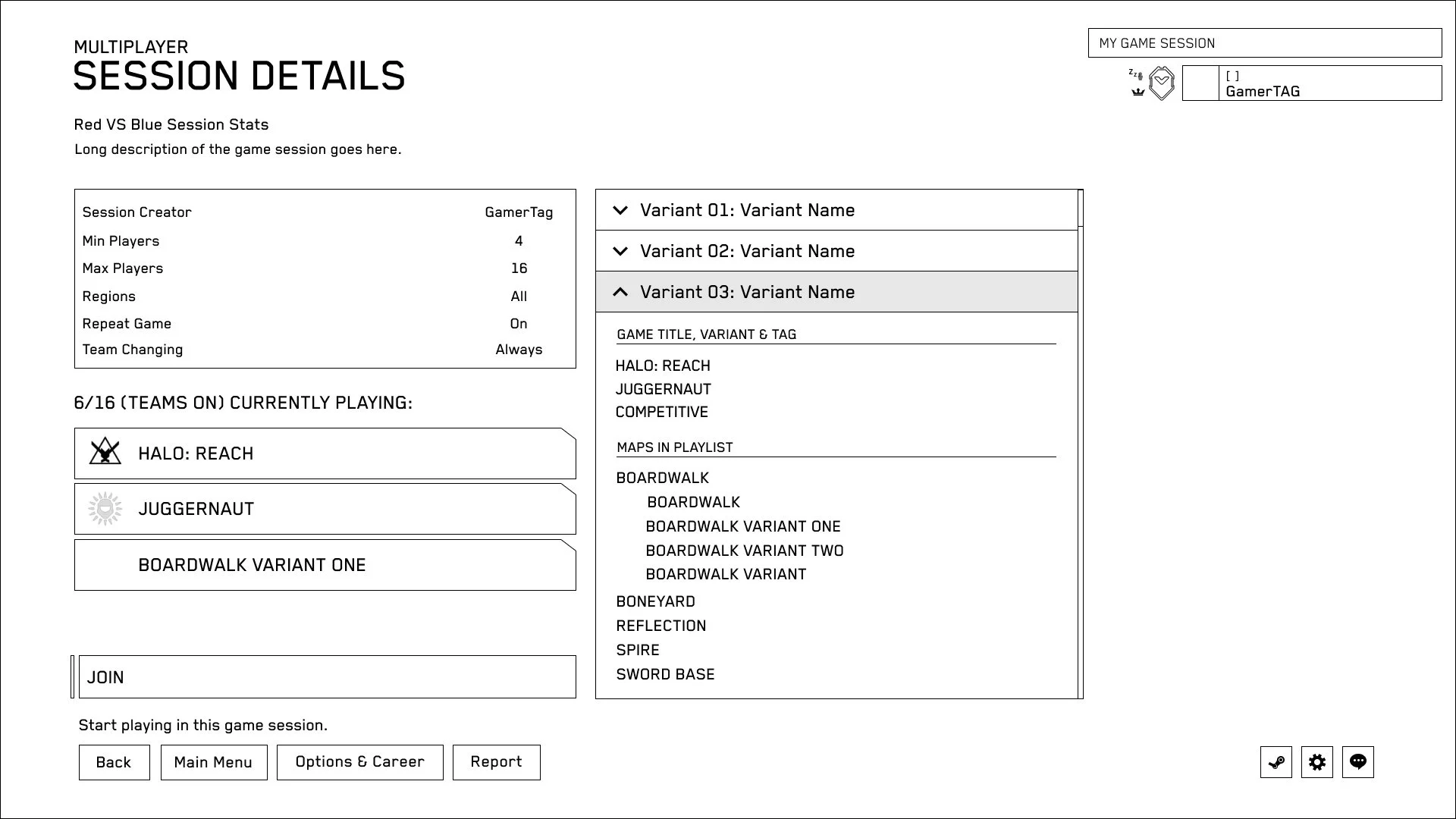
Task: Report this session
Action: coord(497,762)
